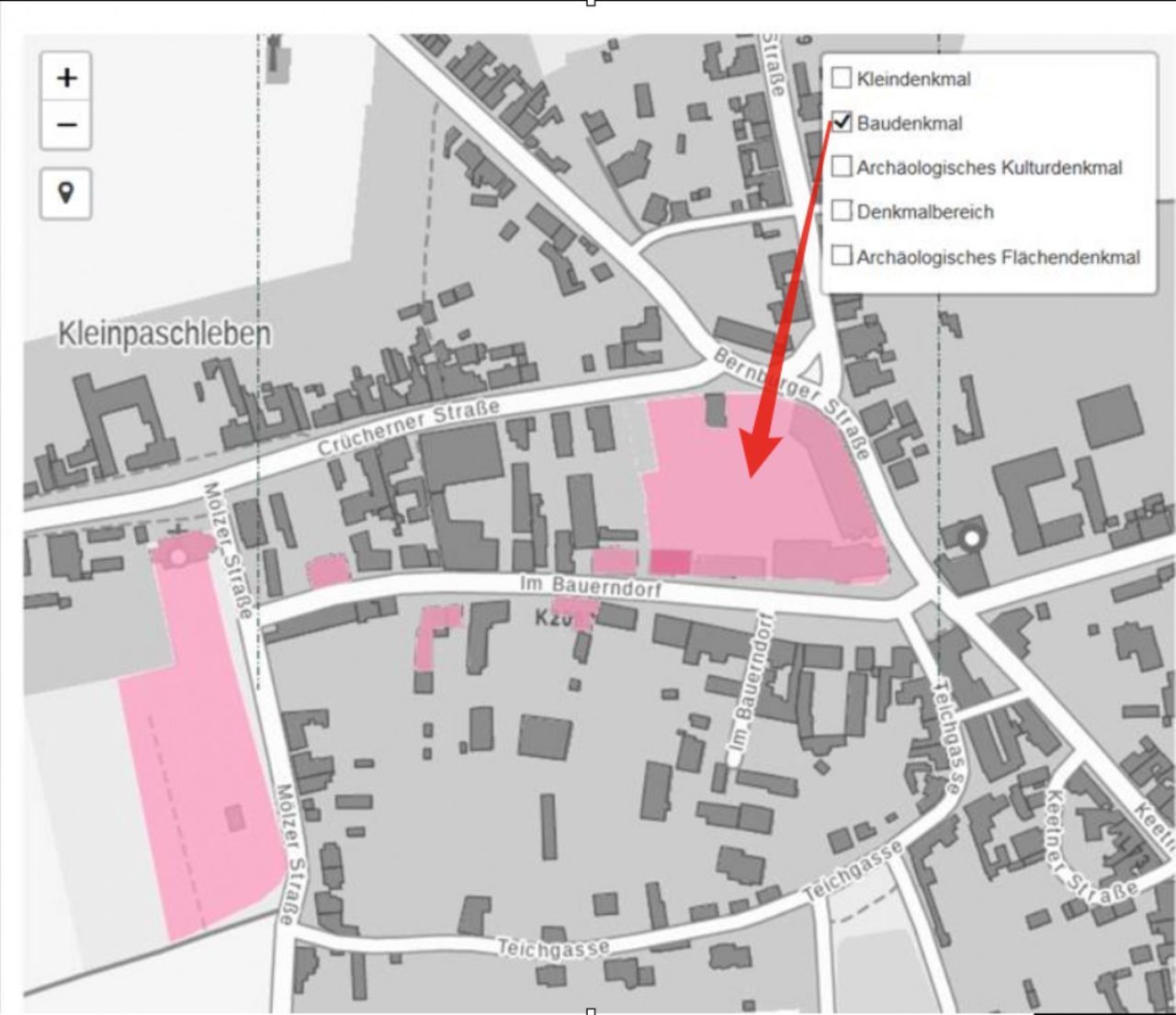
Task: Click the top-center image resize handle
Action: point(591,3)
